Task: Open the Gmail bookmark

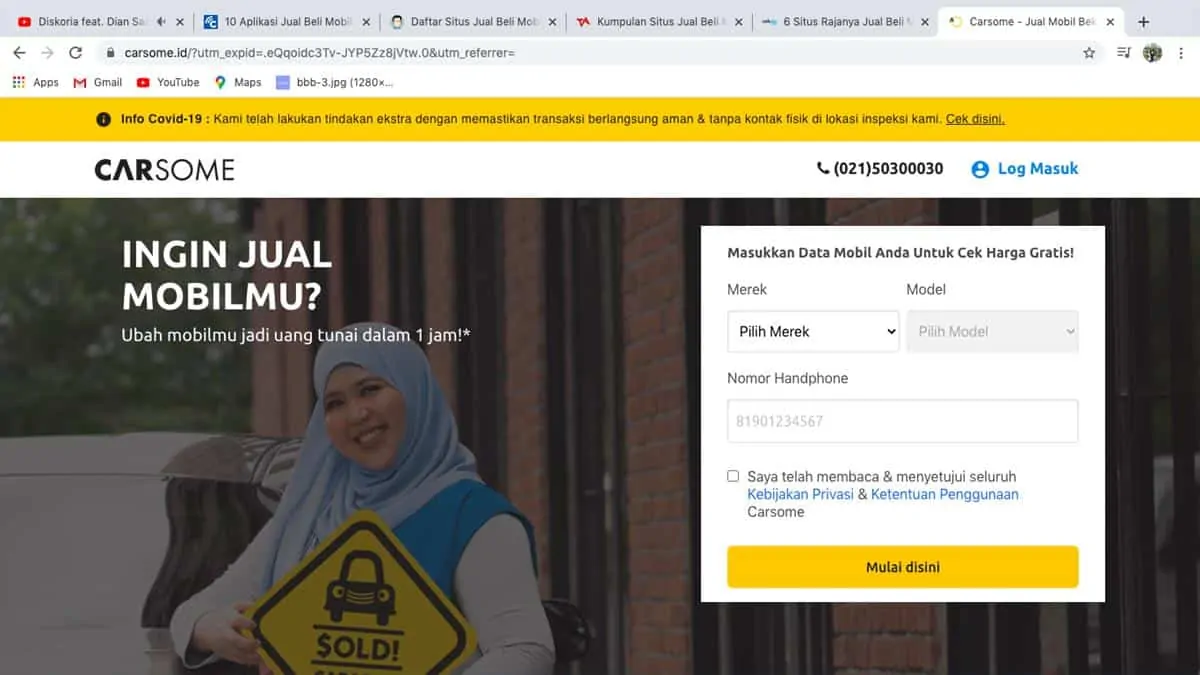Action: click(98, 83)
